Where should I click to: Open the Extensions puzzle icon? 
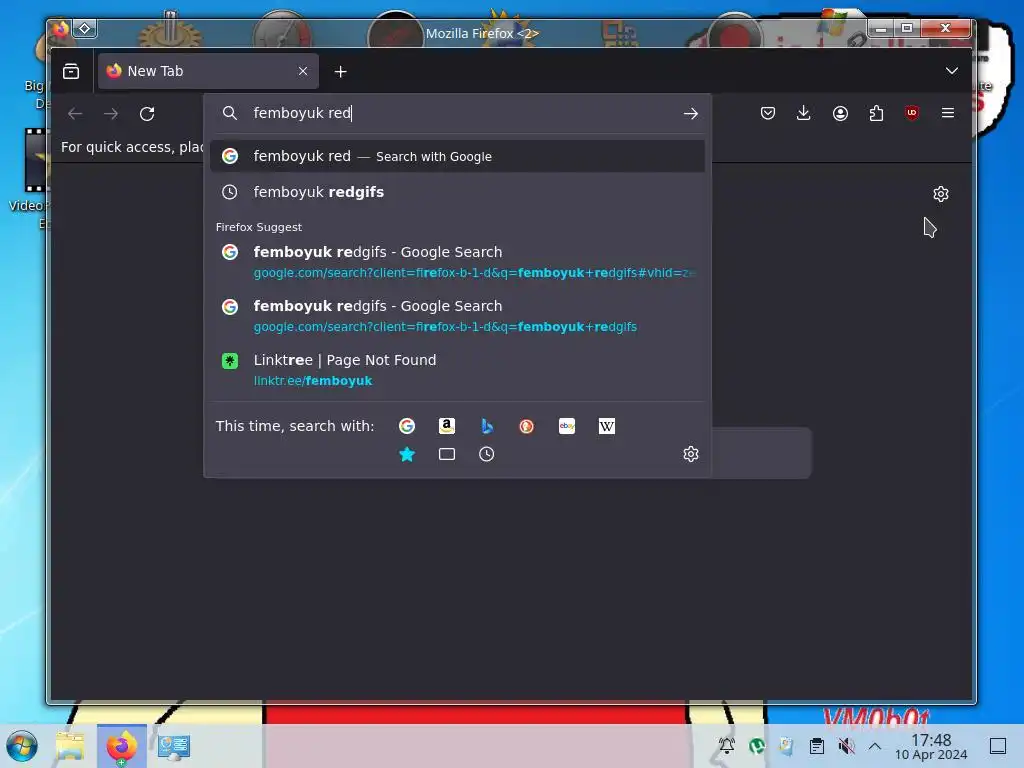tap(876, 113)
